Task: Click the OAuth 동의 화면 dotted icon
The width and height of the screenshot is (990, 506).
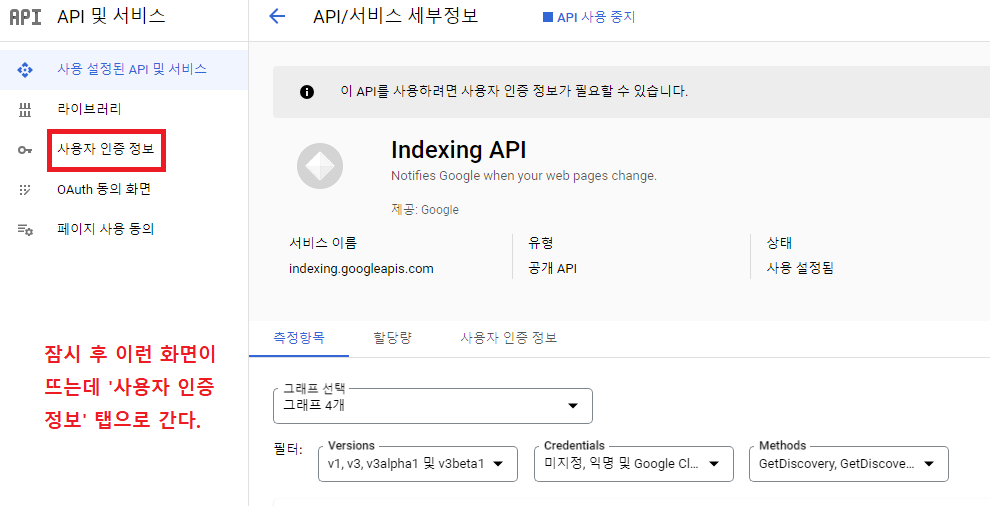Action: click(25, 190)
